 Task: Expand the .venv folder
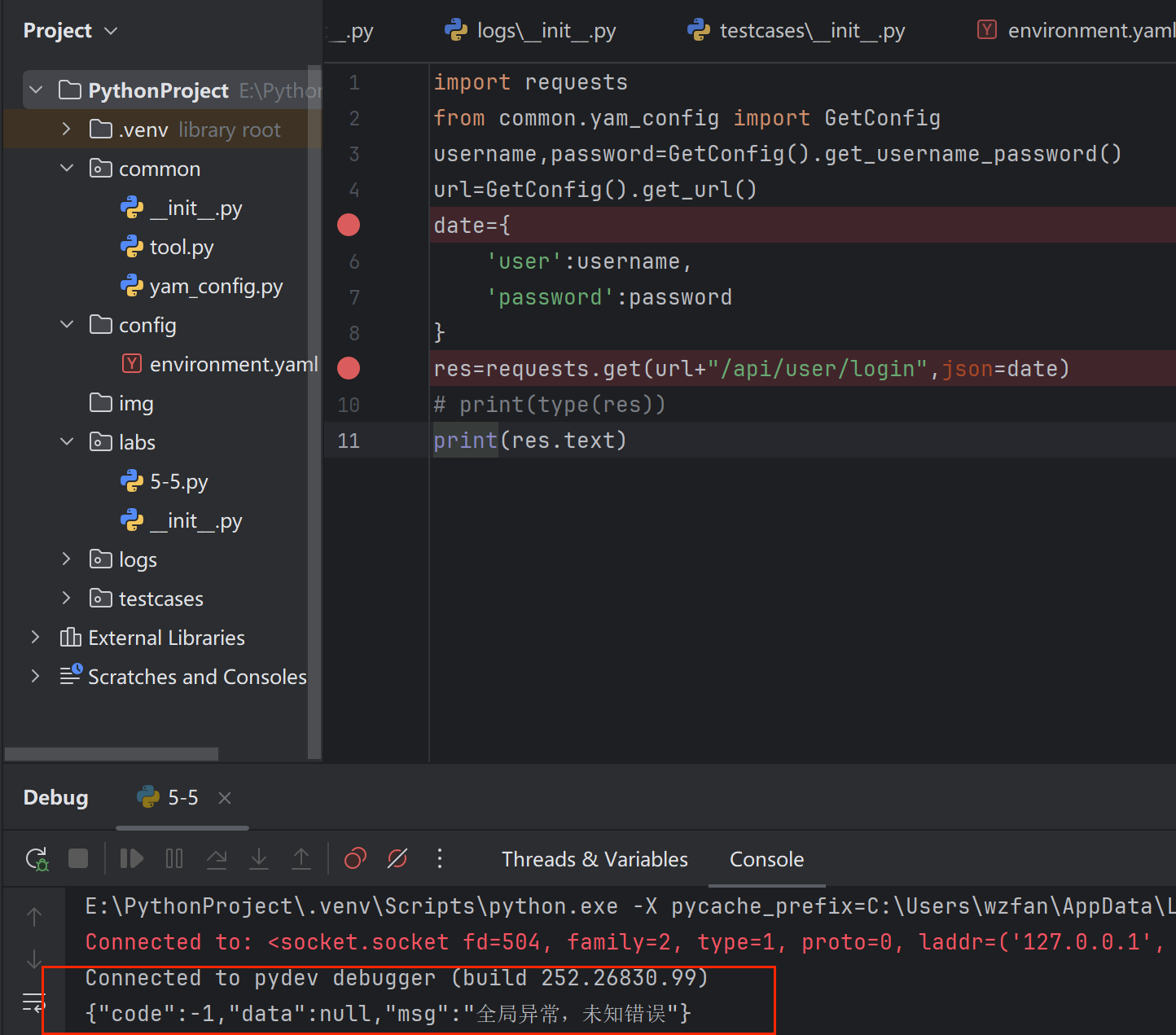(67, 129)
